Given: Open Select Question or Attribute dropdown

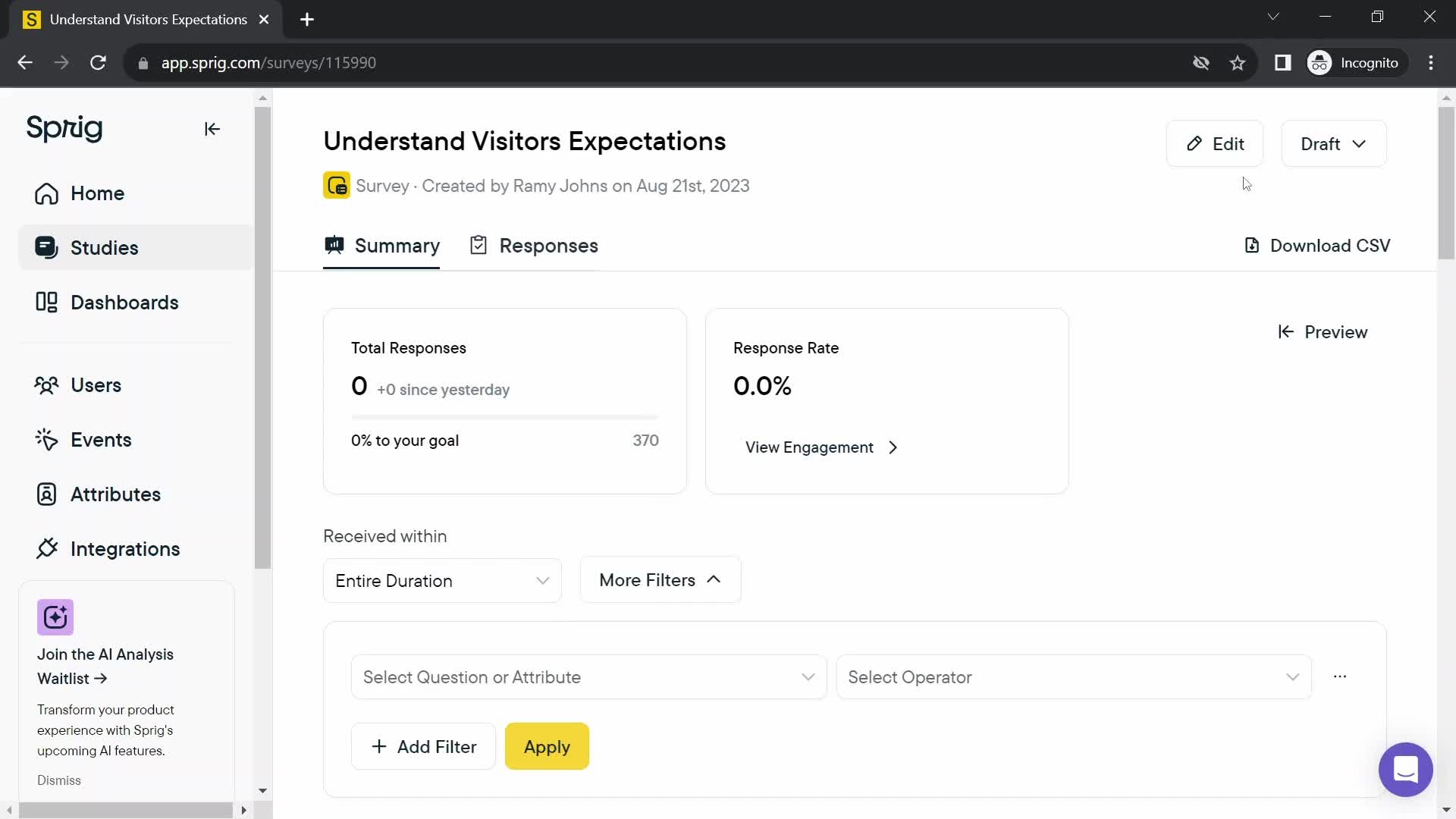Looking at the screenshot, I should [x=589, y=677].
